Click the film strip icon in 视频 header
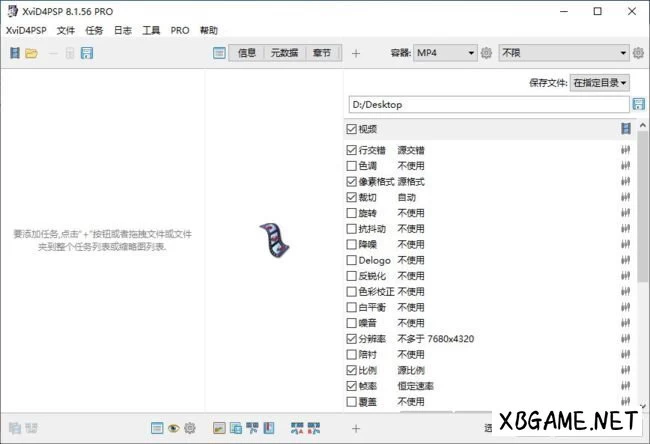 pos(625,129)
